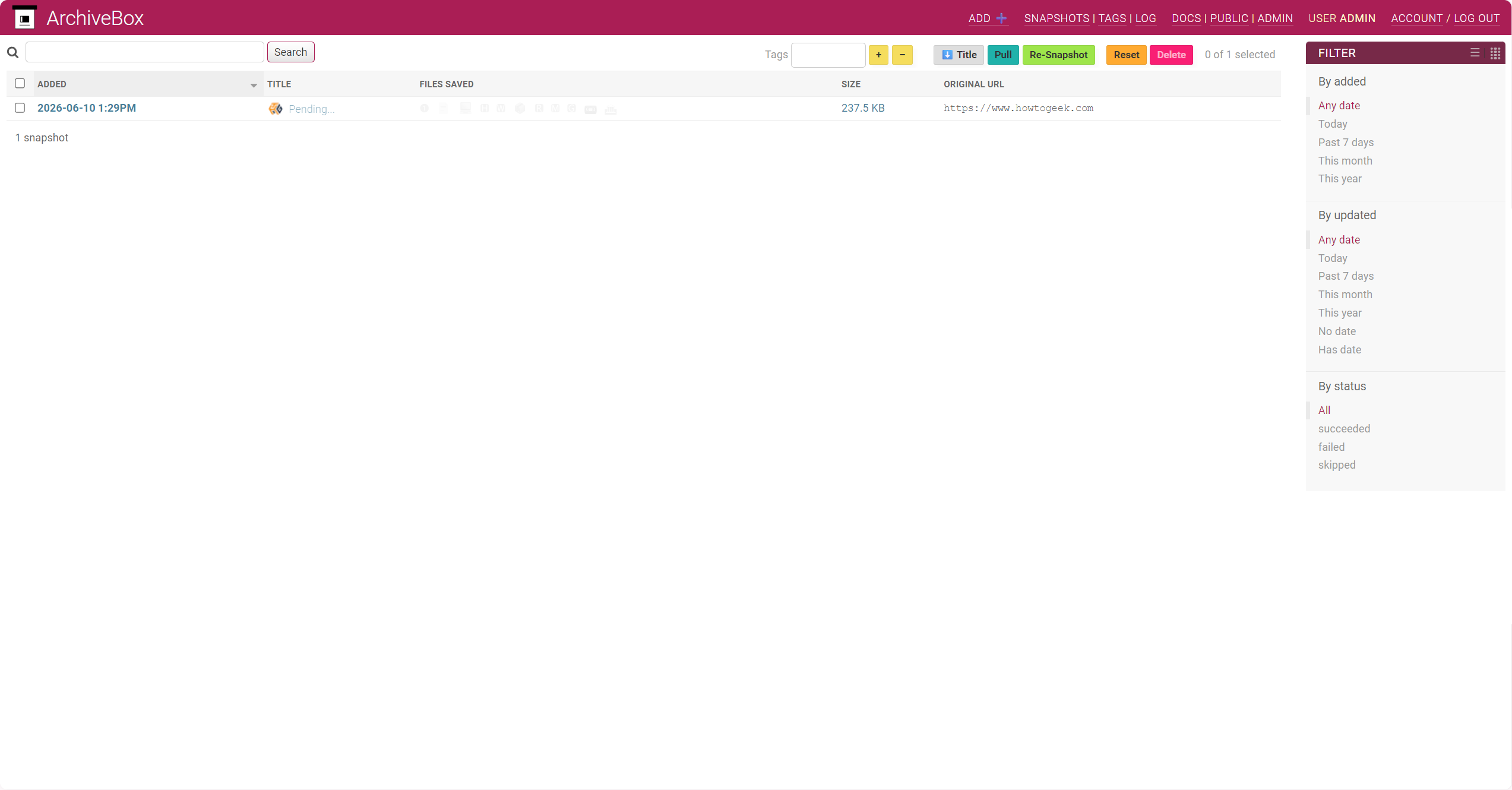
Task: Click the Pending... title link
Action: coord(312,109)
